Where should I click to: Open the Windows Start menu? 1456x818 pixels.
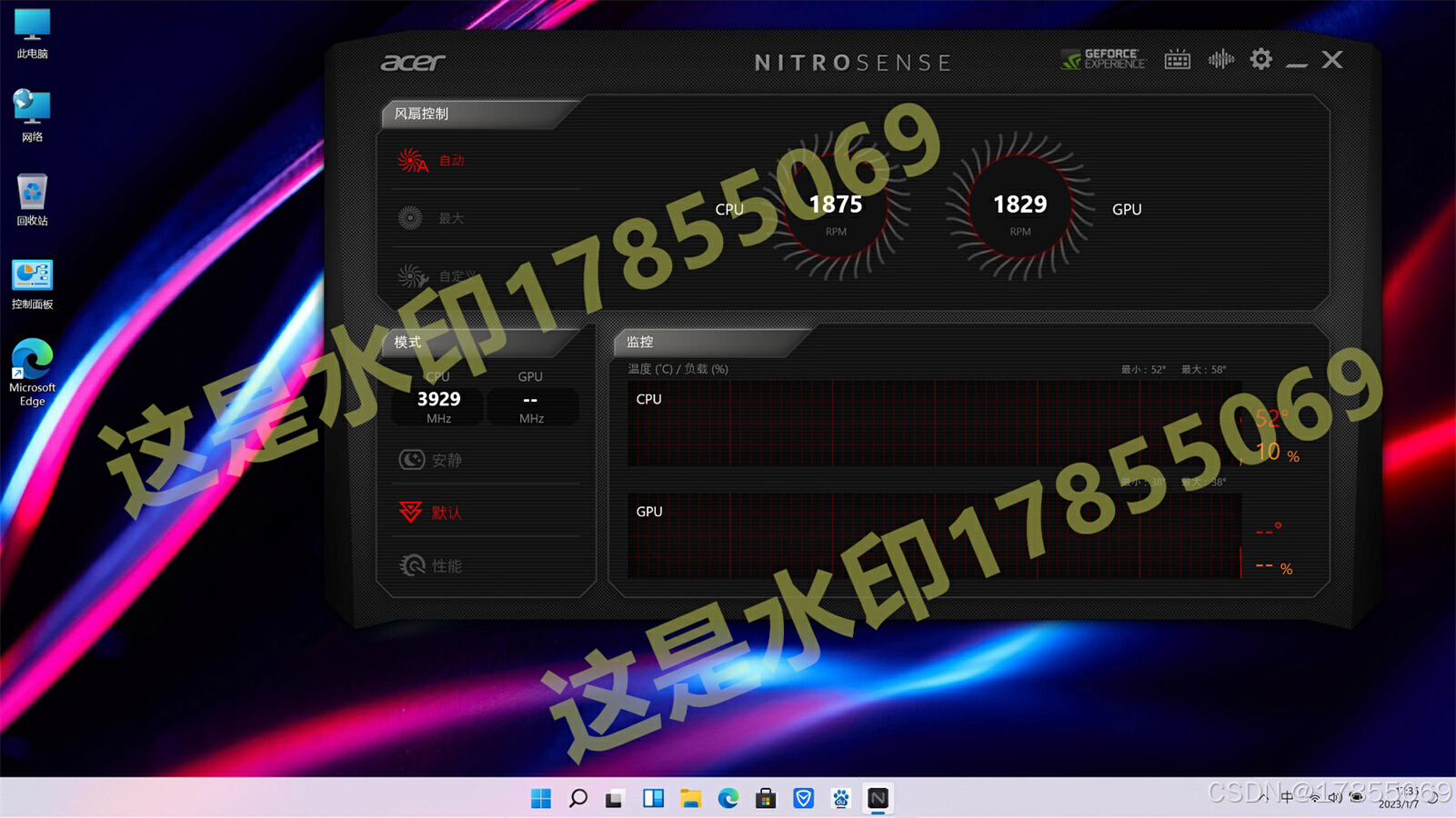[540, 798]
